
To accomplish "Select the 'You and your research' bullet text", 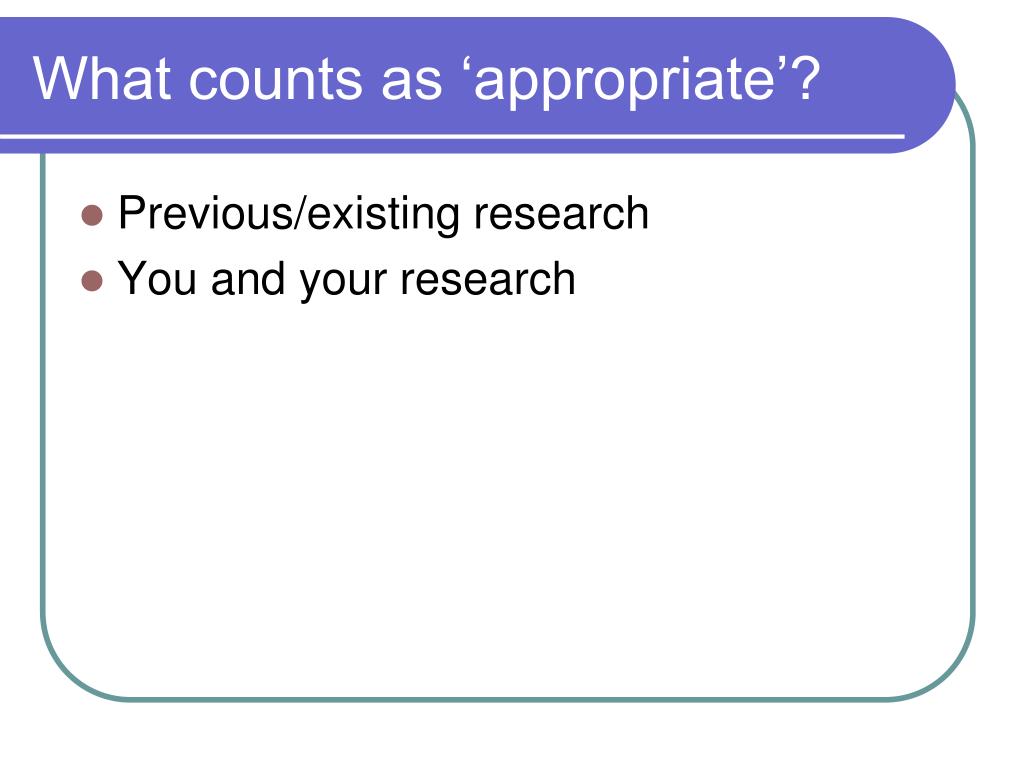I will [346, 278].
